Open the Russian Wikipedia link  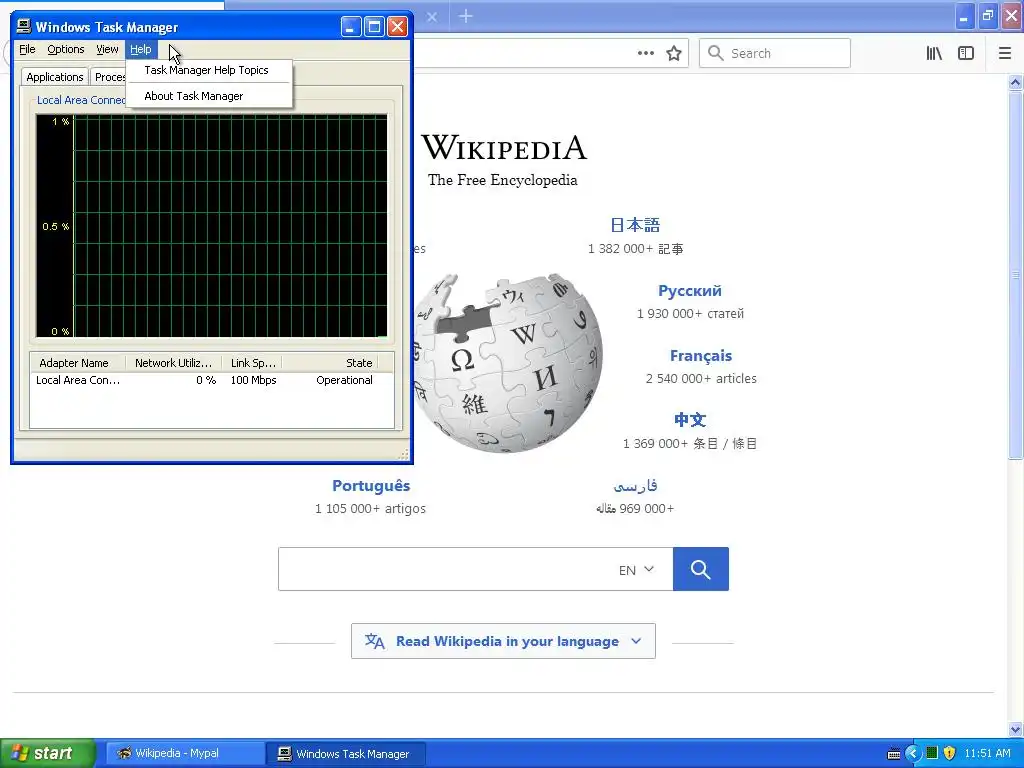click(690, 291)
